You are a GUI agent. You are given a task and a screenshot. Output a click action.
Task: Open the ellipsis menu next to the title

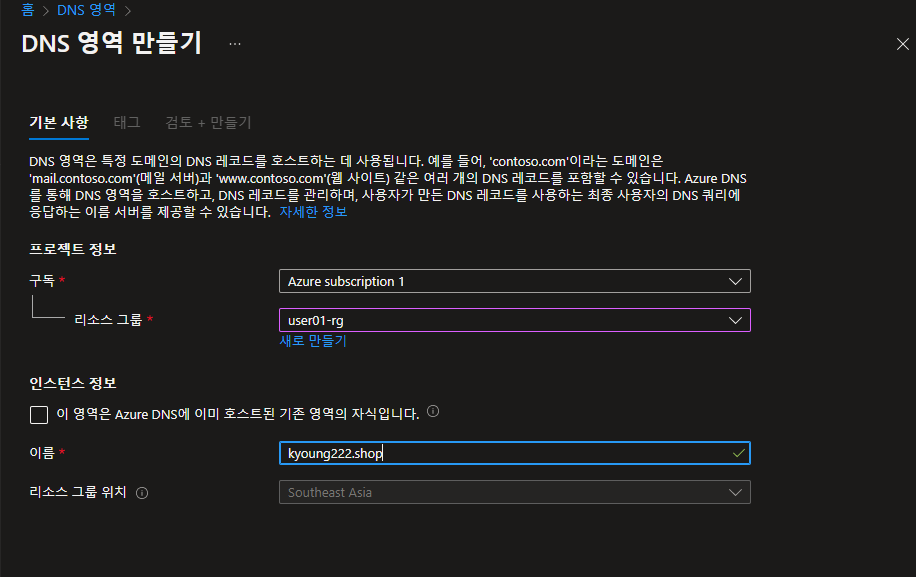point(235,44)
